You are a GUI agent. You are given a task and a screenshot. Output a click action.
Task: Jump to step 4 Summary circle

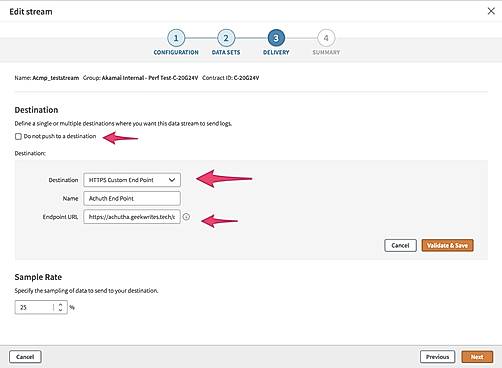coord(326,38)
